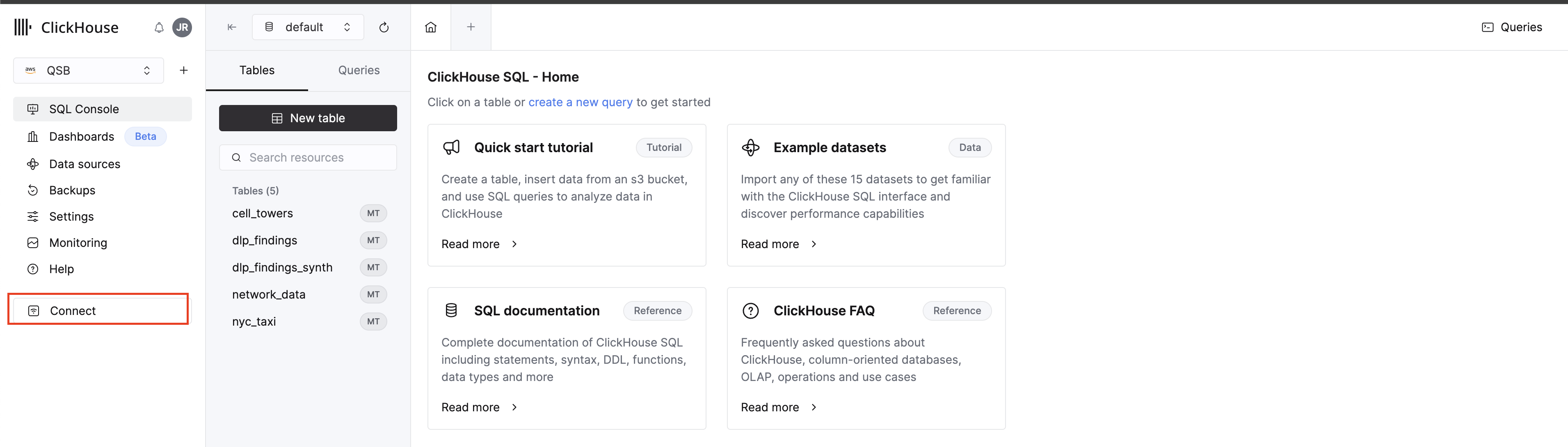Click the nyc_taxi table entry
Viewport: 1568px width, 447px height.
pyautogui.click(x=253, y=321)
